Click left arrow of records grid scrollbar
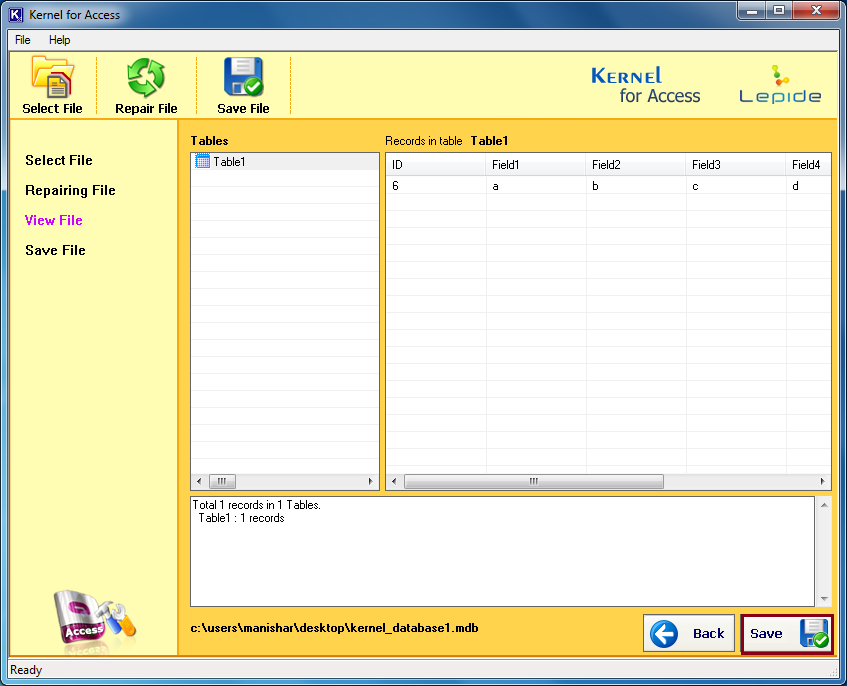Image resolution: width=847 pixels, height=686 pixels. (394, 481)
